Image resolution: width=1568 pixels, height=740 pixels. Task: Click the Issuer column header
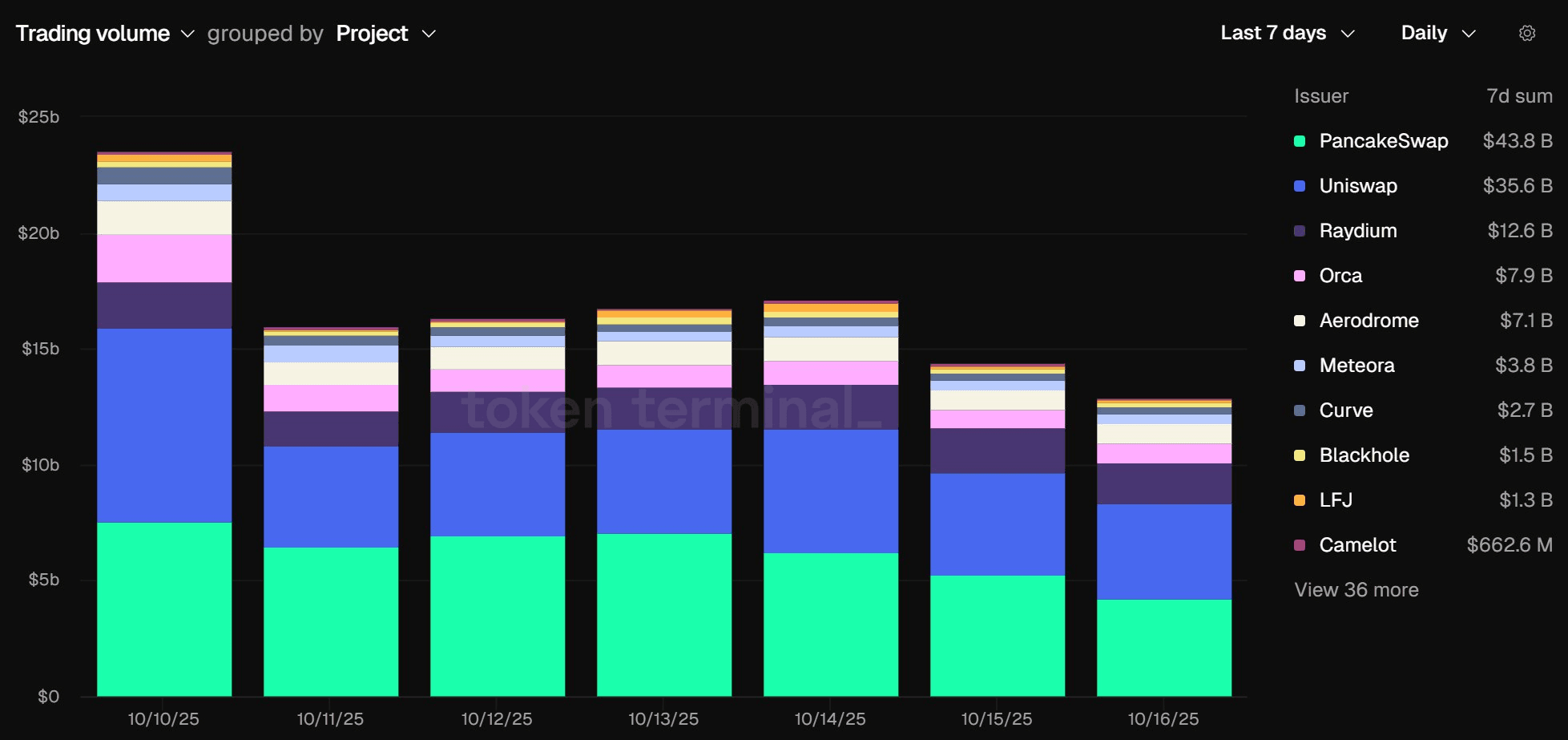click(x=1321, y=96)
